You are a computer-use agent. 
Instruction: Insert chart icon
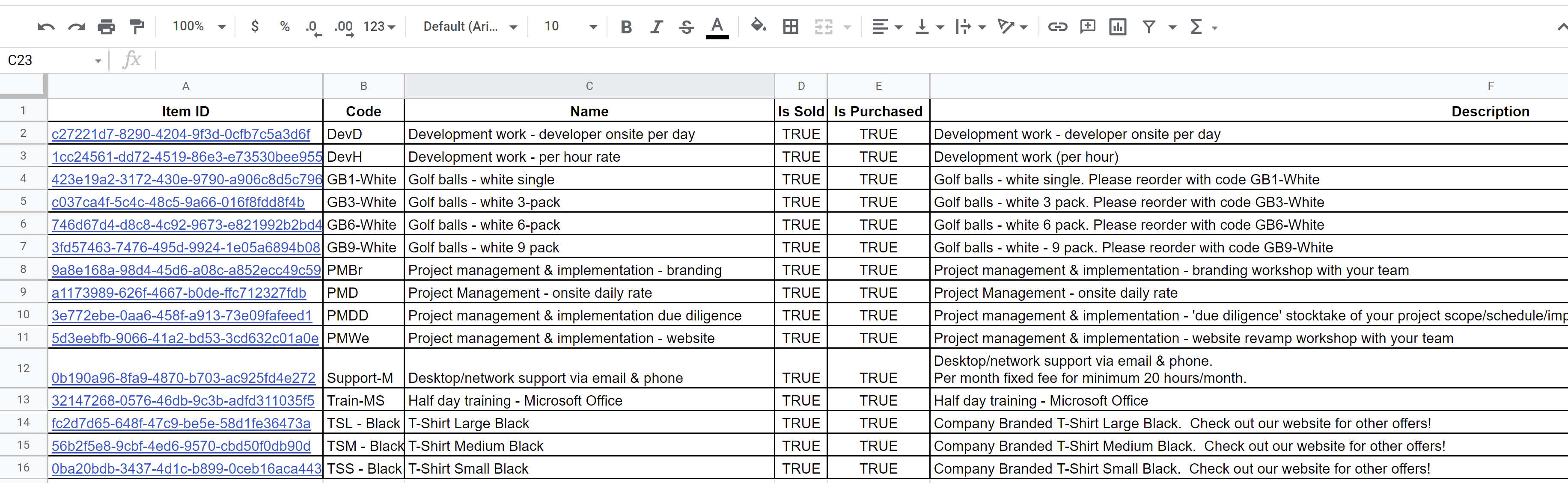[1118, 27]
